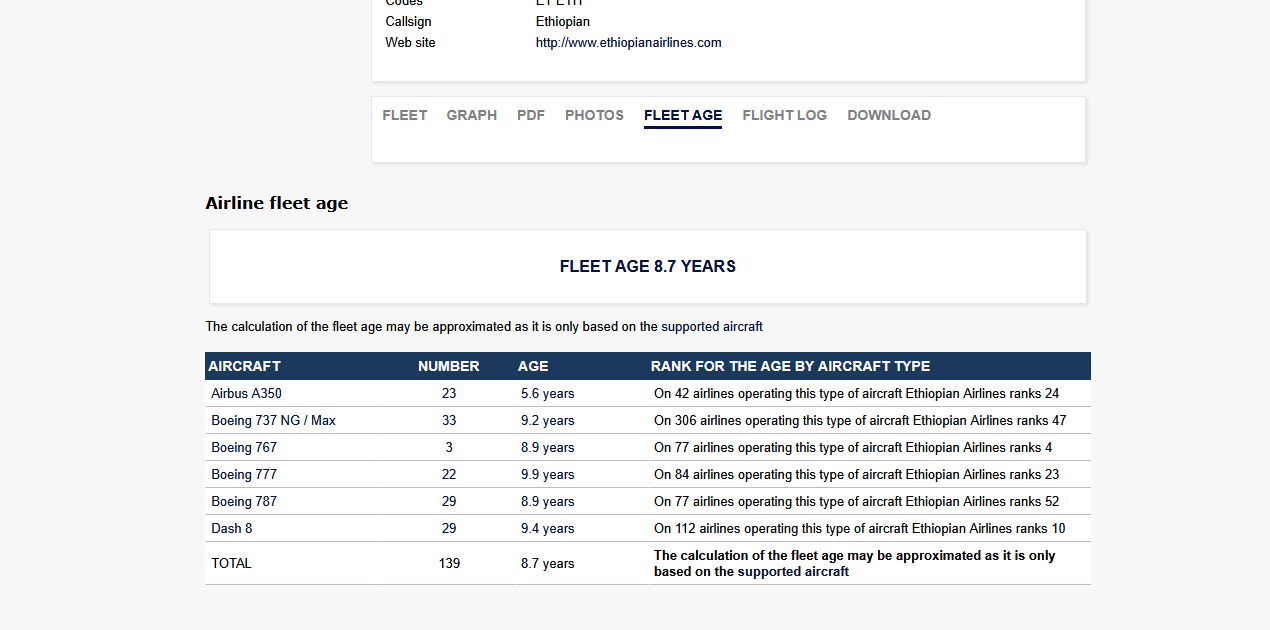Switch to the GRAPH tab
This screenshot has width=1270, height=630.
coord(471,115)
